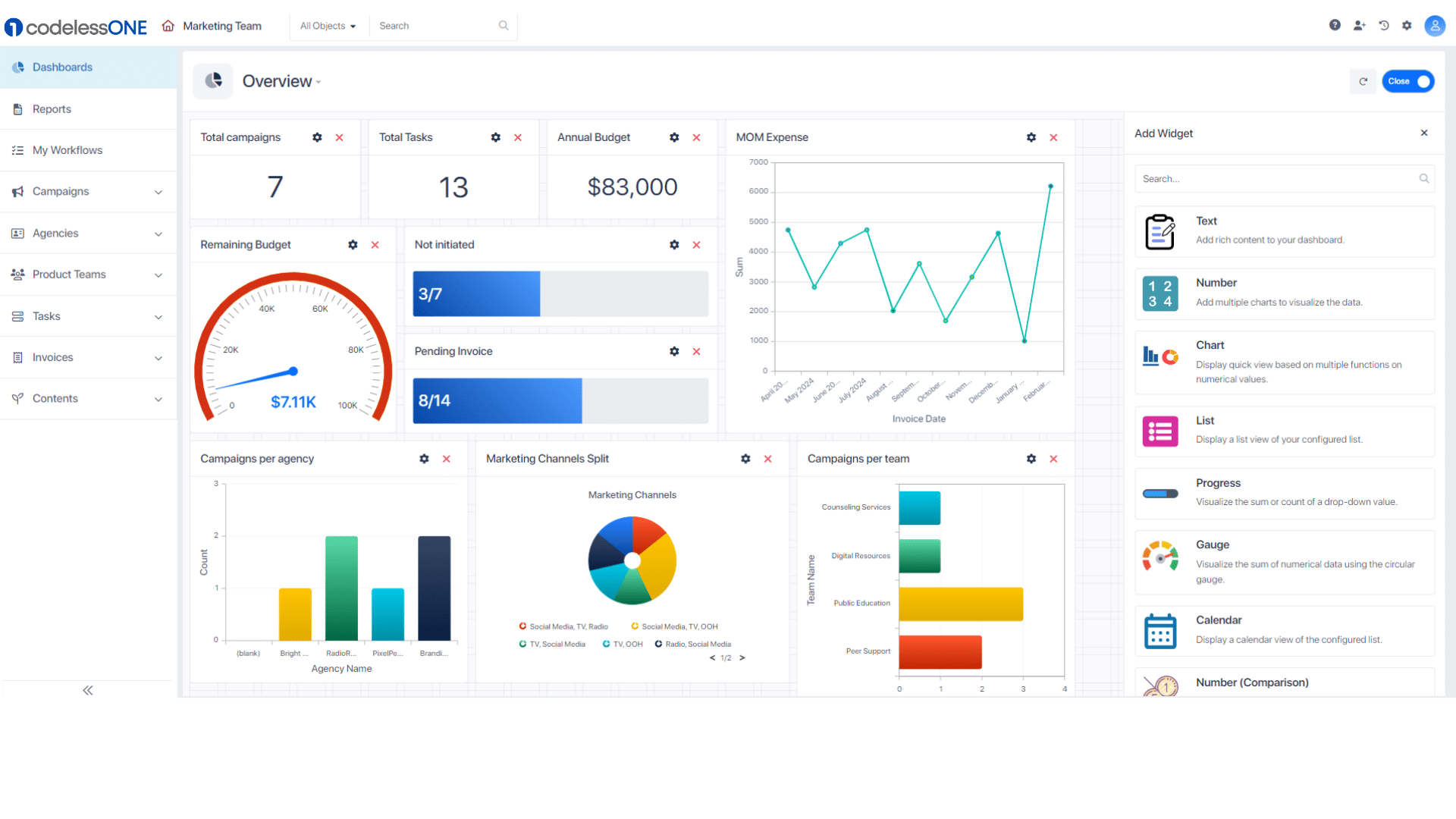
Task: Toggle the close switch in top right
Action: tap(1423, 81)
